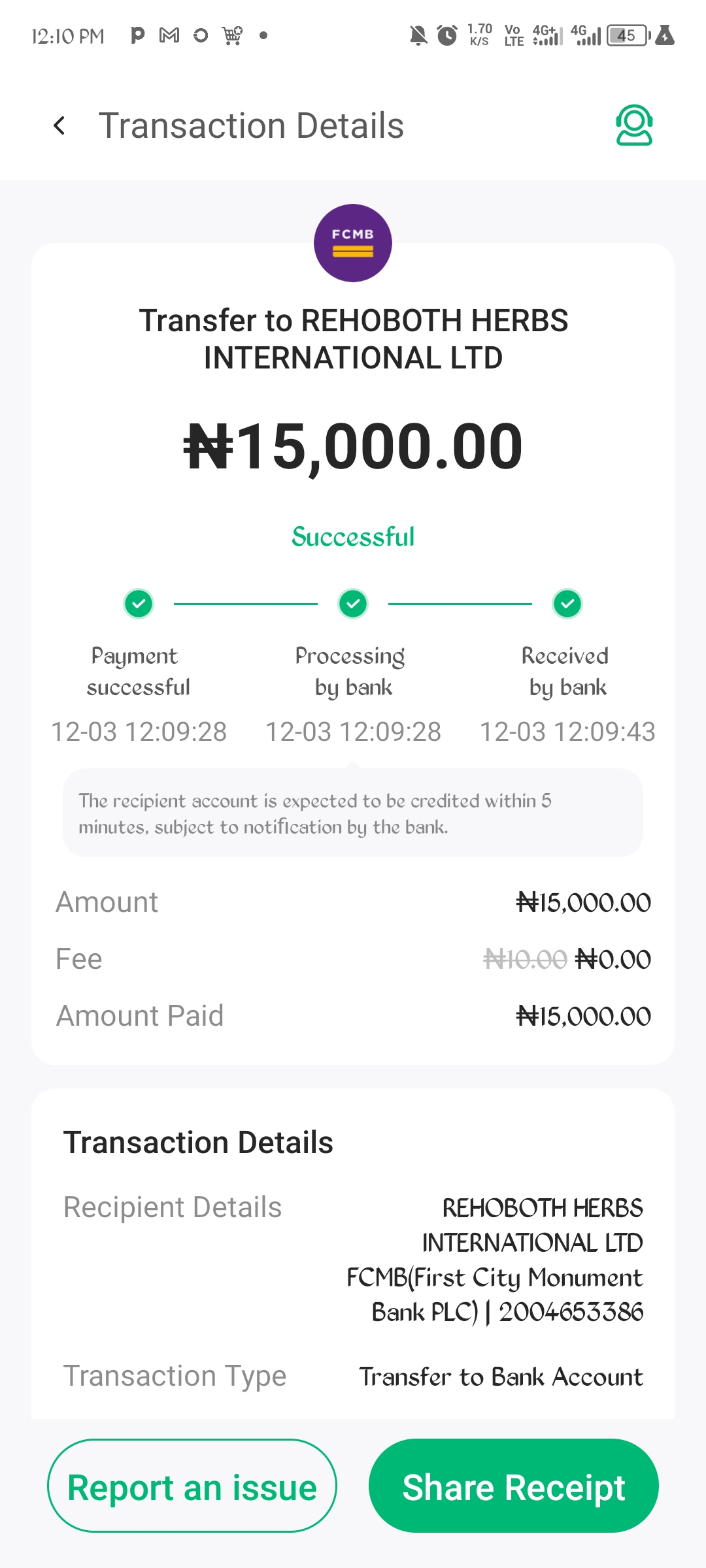Tap the Received by bank checkmark
The image size is (706, 1568).
pyautogui.click(x=567, y=604)
